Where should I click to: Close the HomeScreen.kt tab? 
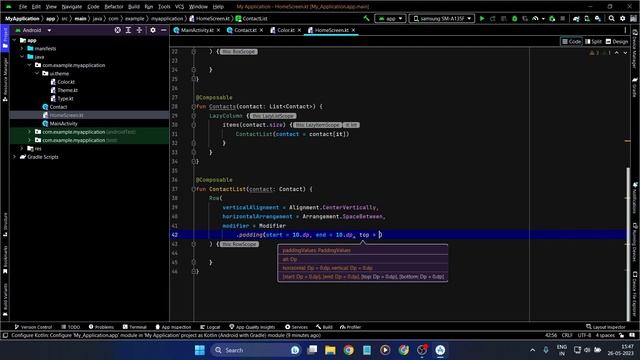click(353, 30)
